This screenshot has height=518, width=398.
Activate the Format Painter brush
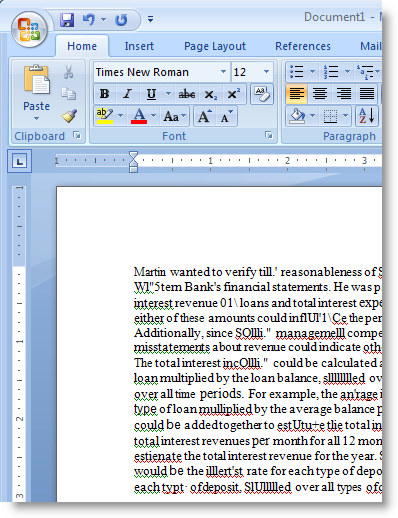tap(69, 116)
